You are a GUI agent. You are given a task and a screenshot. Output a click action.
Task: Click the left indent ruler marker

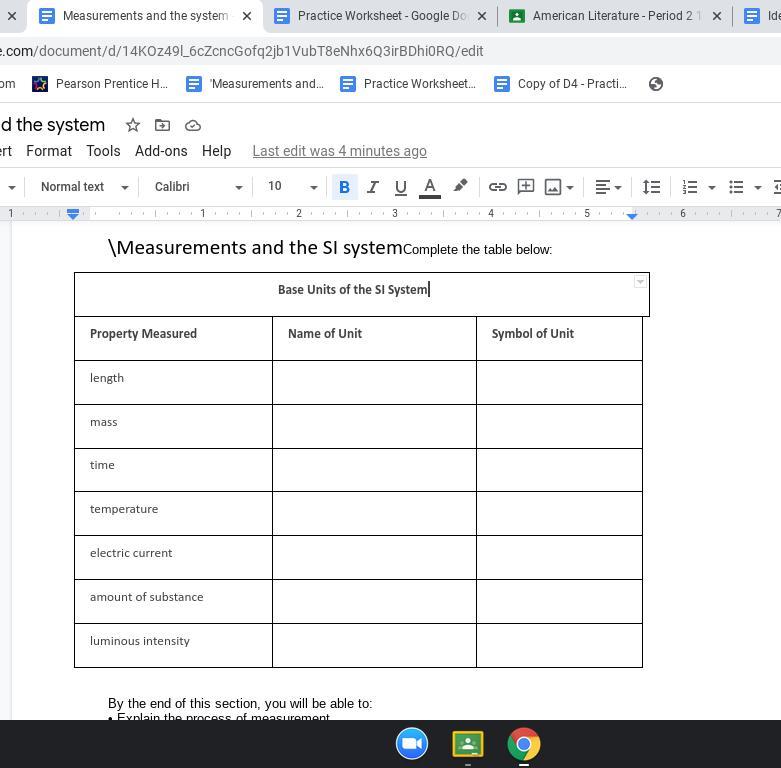[x=73, y=214]
